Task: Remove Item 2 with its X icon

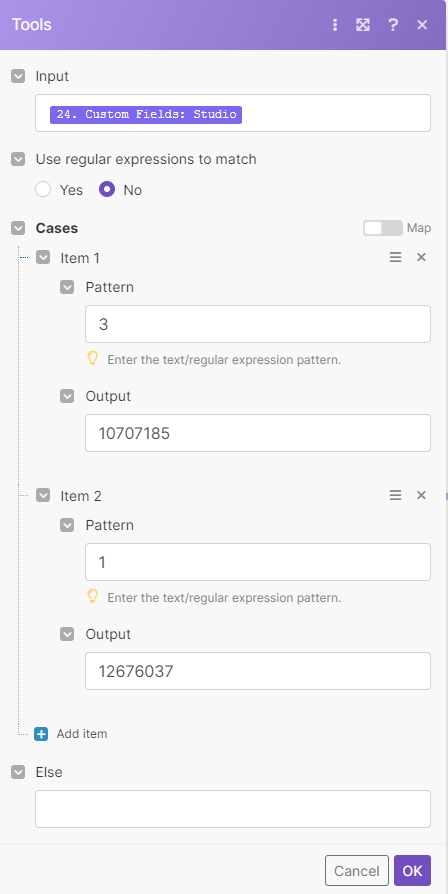Action: (x=421, y=495)
